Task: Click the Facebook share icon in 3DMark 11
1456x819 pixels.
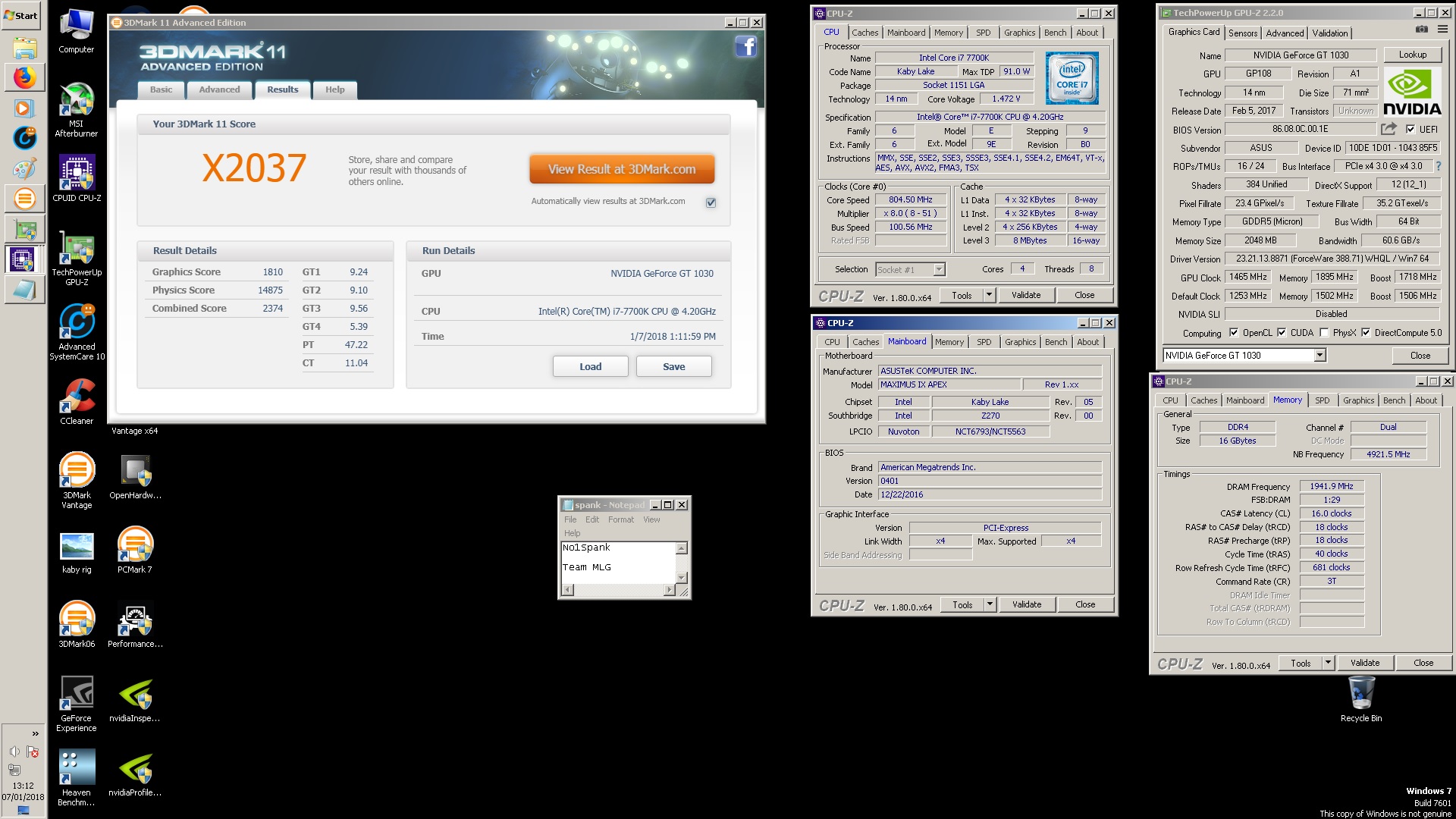Action: (x=745, y=47)
